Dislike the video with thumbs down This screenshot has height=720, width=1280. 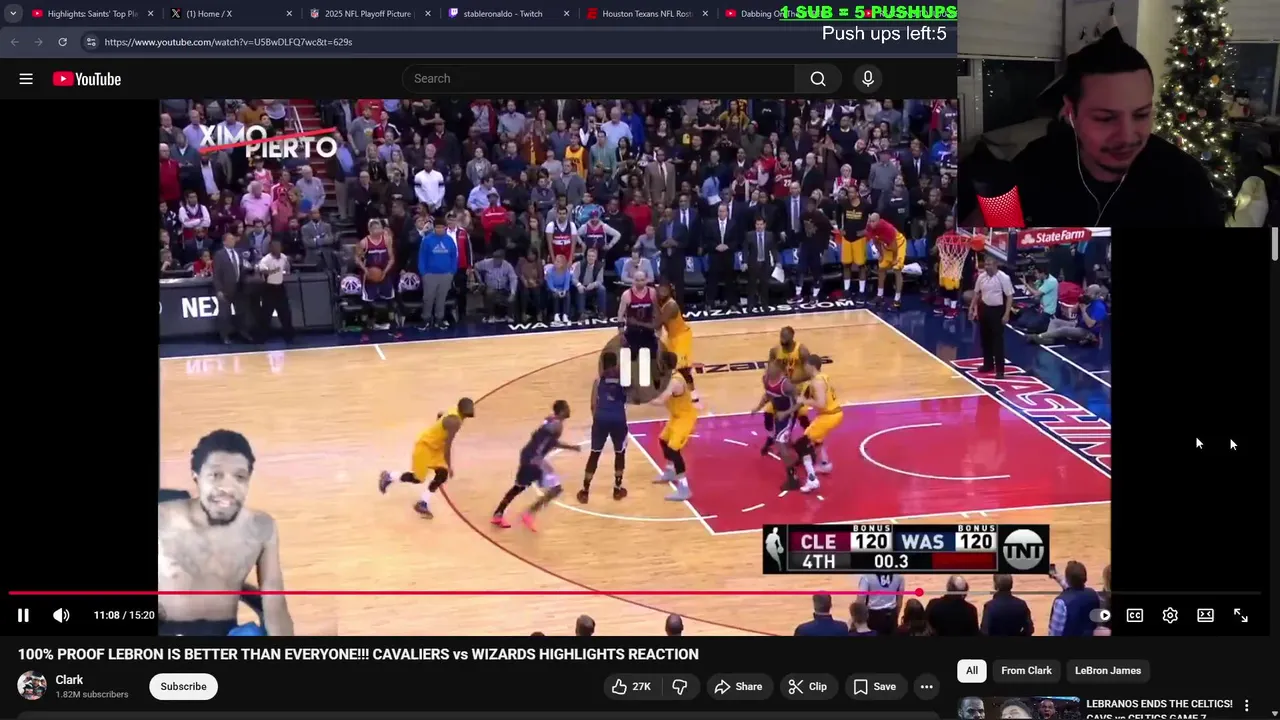679,686
